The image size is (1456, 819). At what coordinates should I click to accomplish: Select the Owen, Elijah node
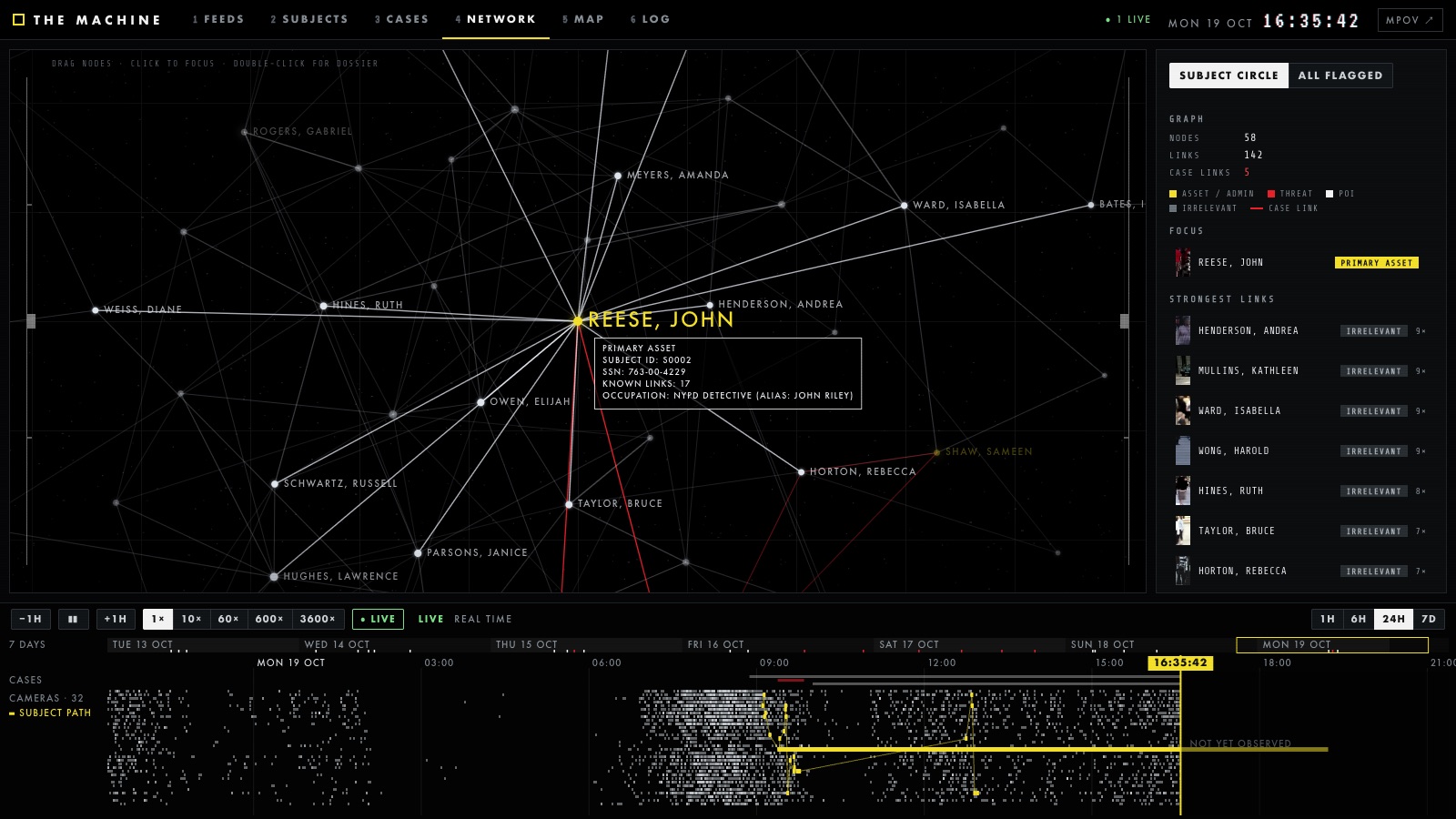480,402
